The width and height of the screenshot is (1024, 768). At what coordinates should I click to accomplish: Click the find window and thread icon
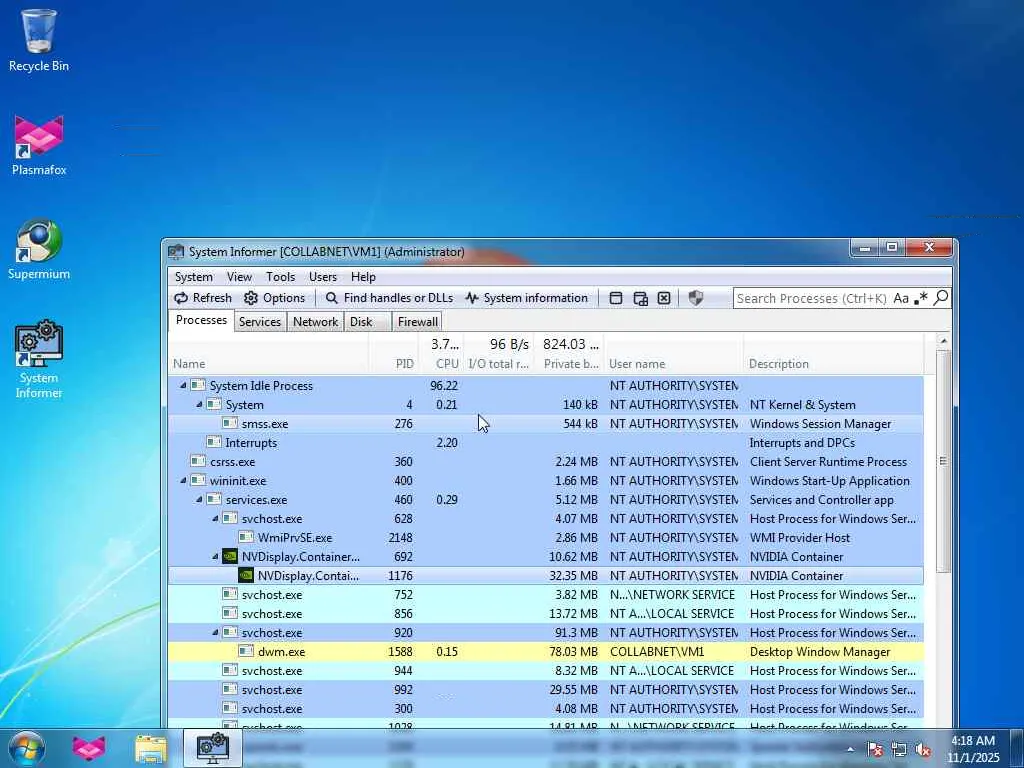click(x=641, y=298)
